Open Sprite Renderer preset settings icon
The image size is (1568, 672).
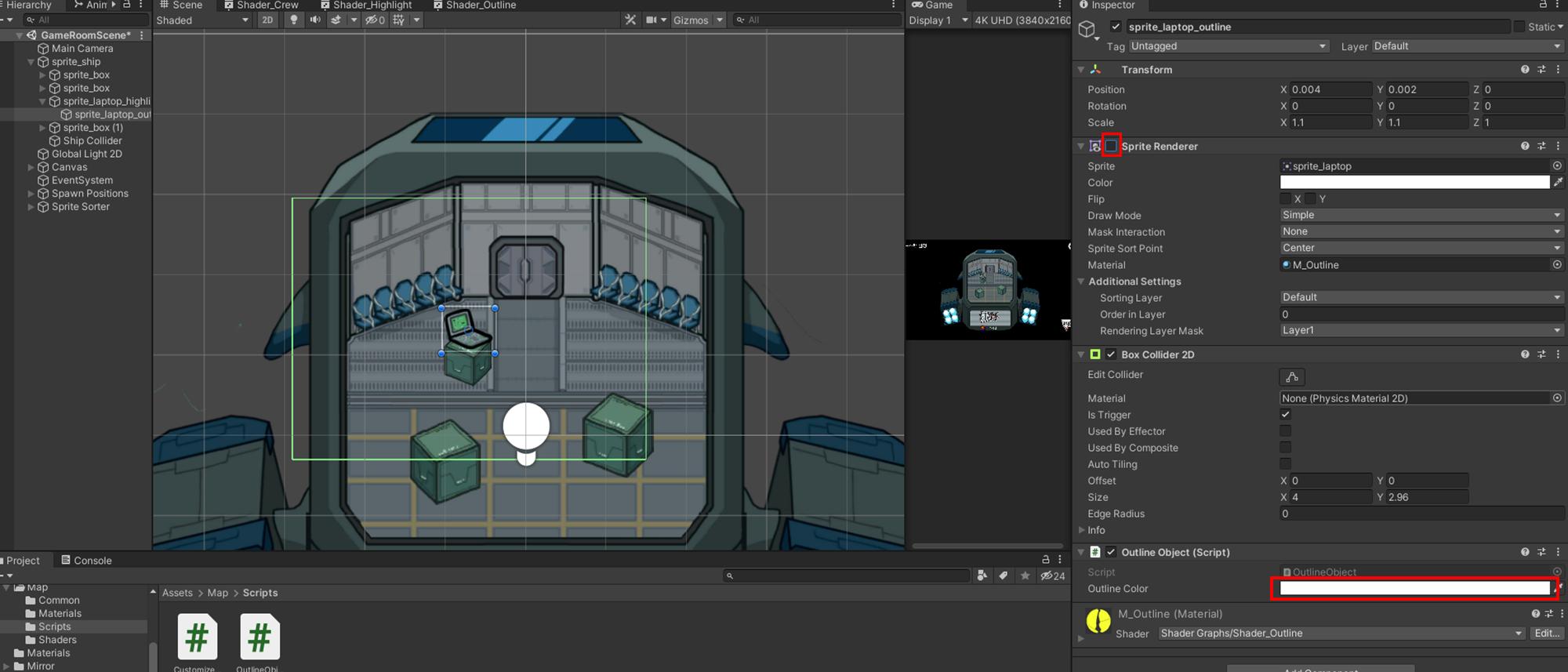[1541, 146]
